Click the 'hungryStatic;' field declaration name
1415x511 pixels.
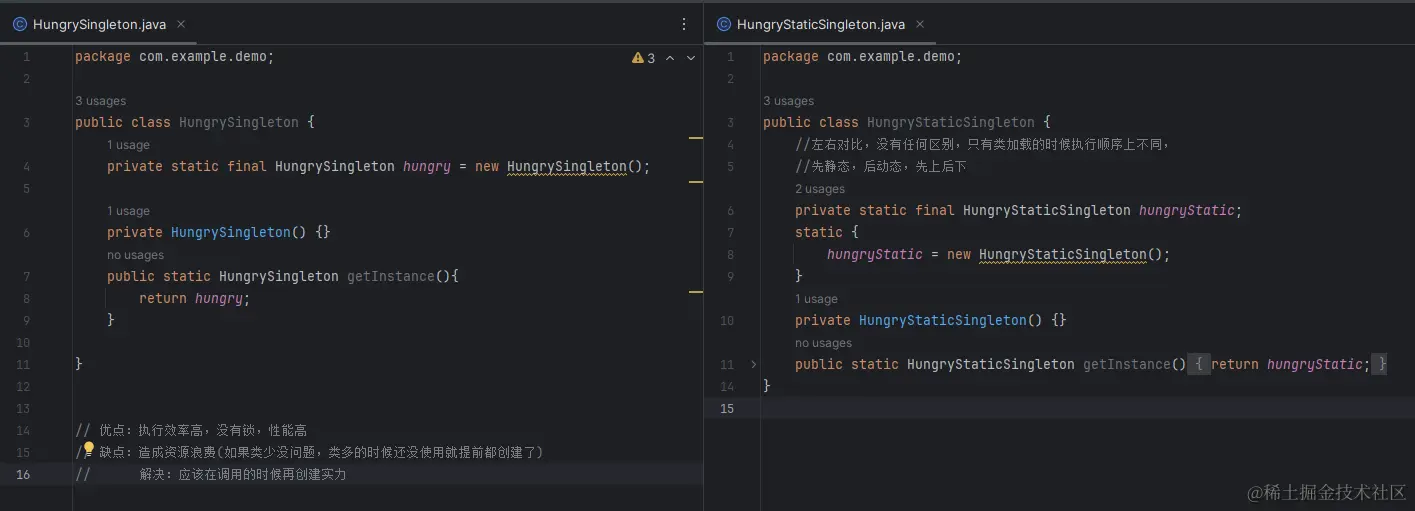click(x=1190, y=210)
